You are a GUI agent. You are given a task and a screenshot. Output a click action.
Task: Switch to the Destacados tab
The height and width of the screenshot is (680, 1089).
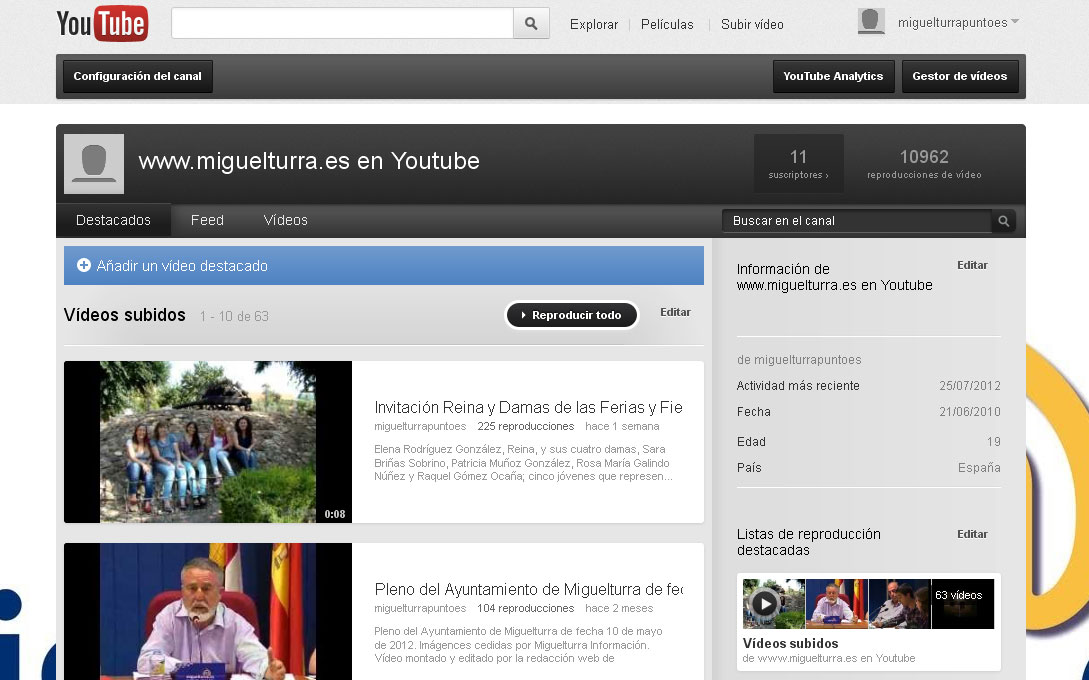[x=113, y=220]
